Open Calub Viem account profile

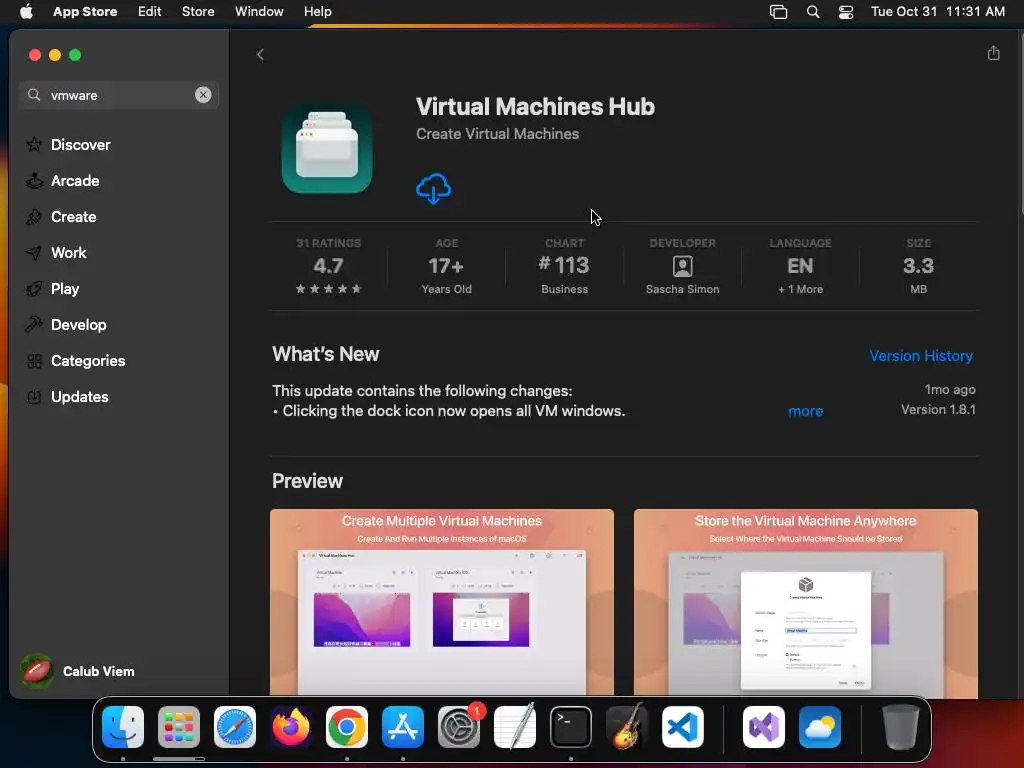tap(77, 671)
